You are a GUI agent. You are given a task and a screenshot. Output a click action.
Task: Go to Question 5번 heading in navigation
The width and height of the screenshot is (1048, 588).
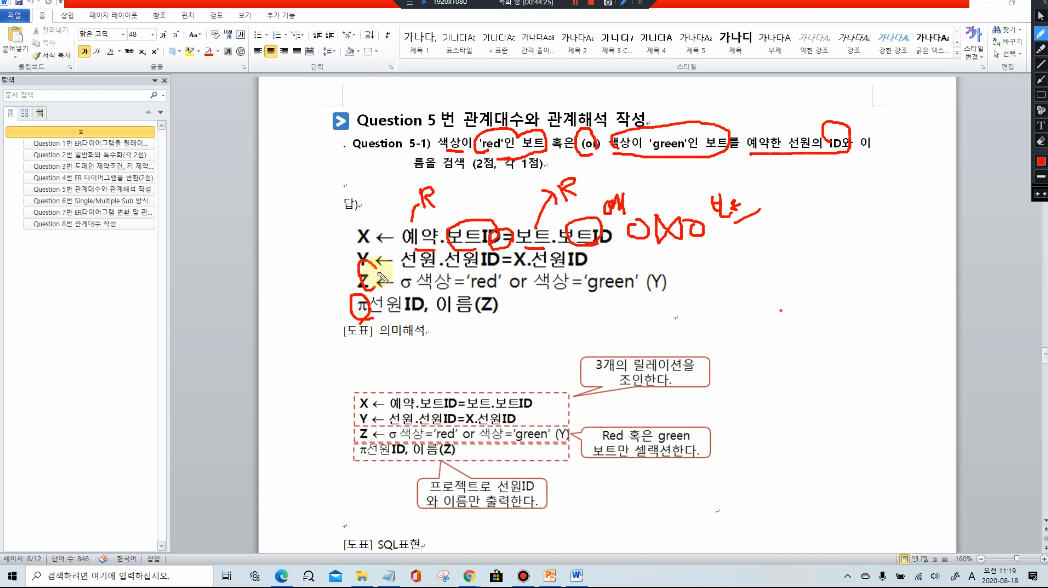tap(90, 189)
